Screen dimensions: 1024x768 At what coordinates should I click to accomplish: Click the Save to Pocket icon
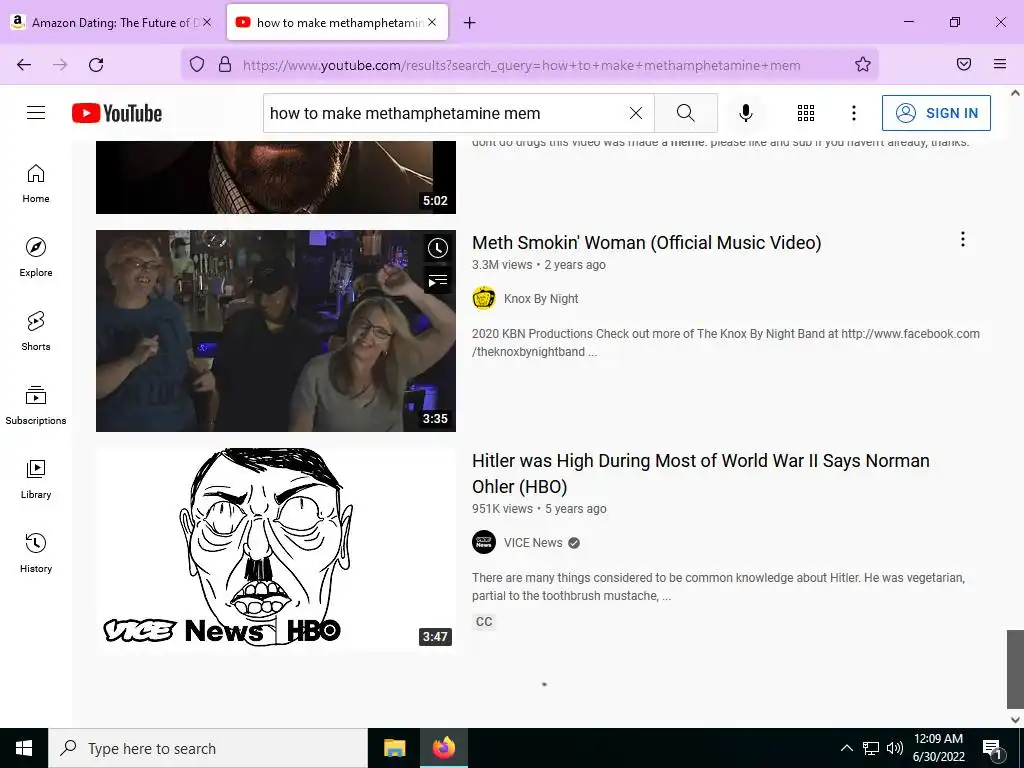tap(964, 64)
